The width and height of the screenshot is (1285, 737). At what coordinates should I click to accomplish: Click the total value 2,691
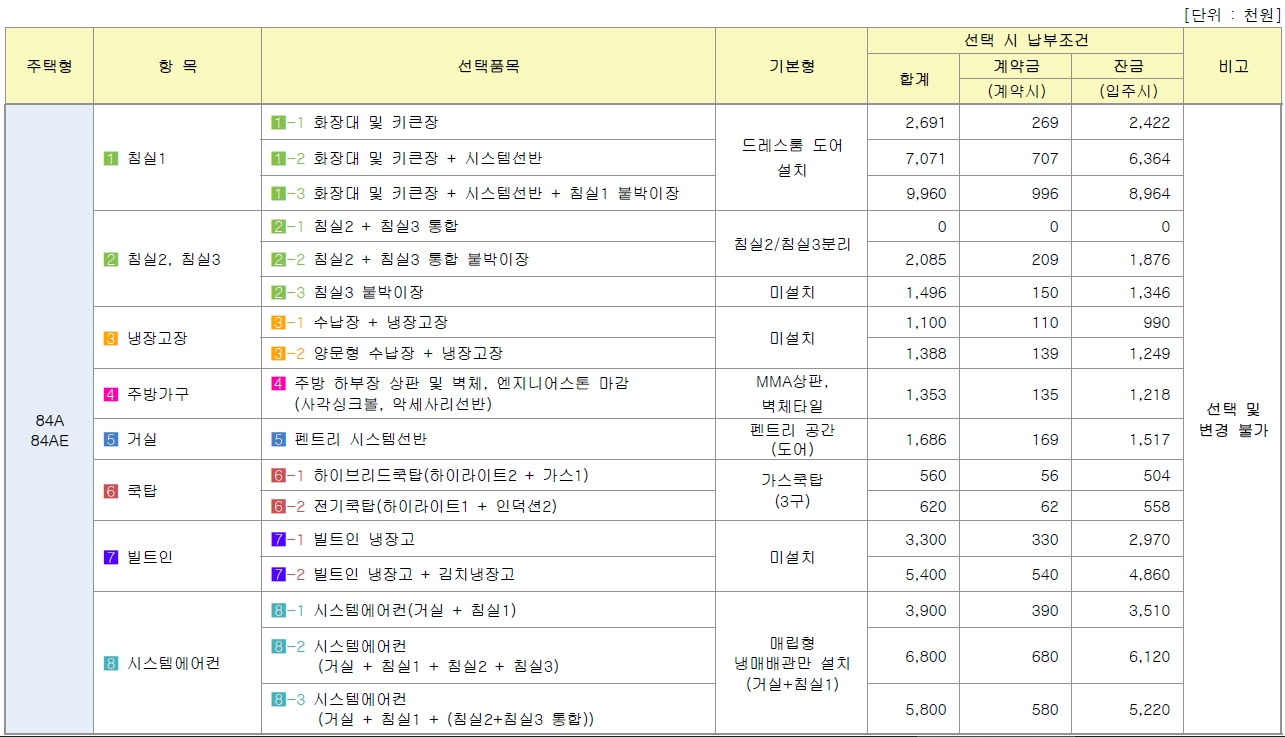coord(925,123)
